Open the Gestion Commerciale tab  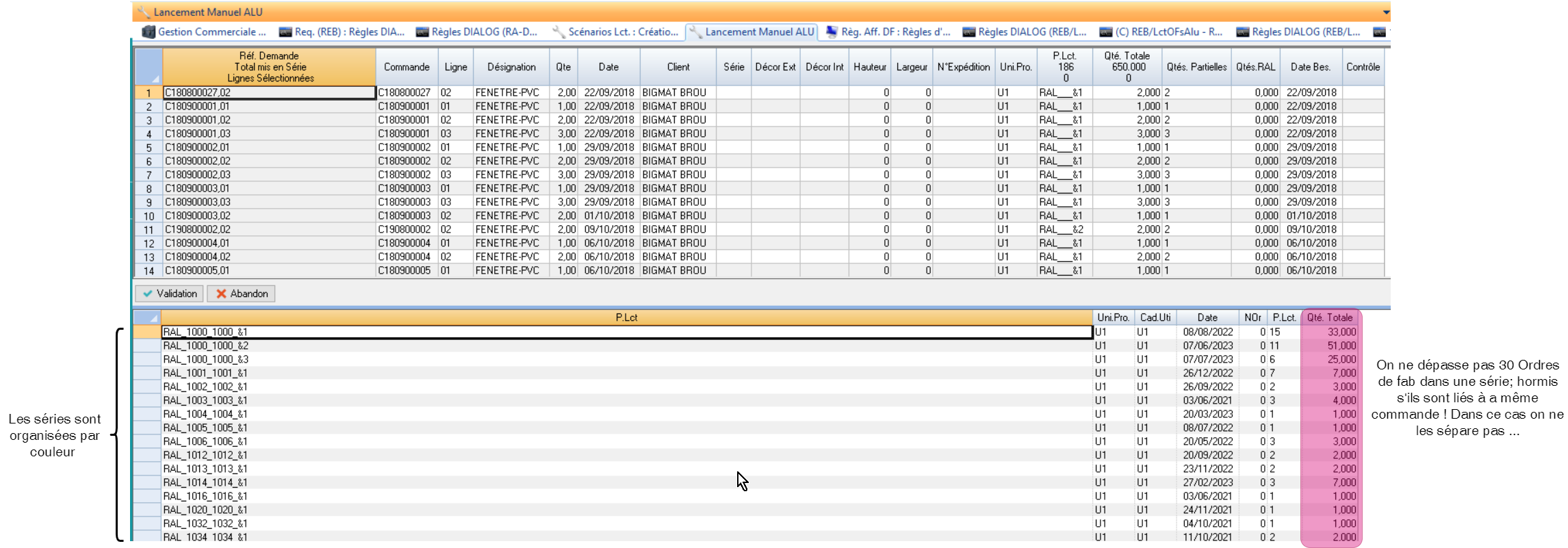[x=204, y=32]
